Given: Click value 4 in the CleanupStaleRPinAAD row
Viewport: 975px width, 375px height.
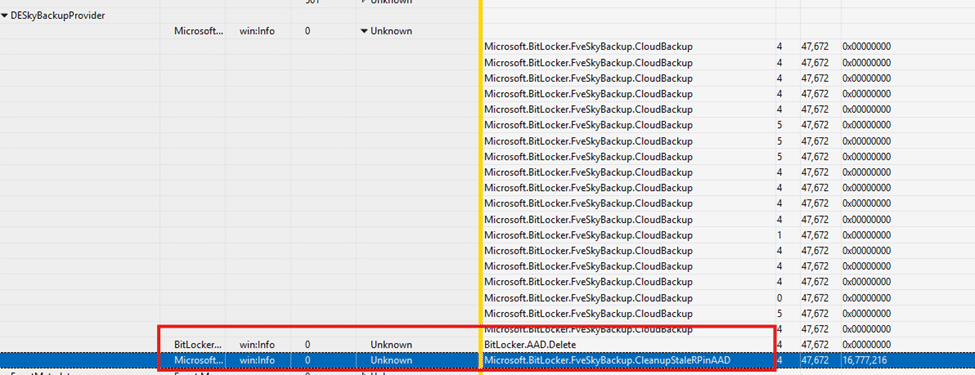Looking at the screenshot, I should tap(779, 359).
